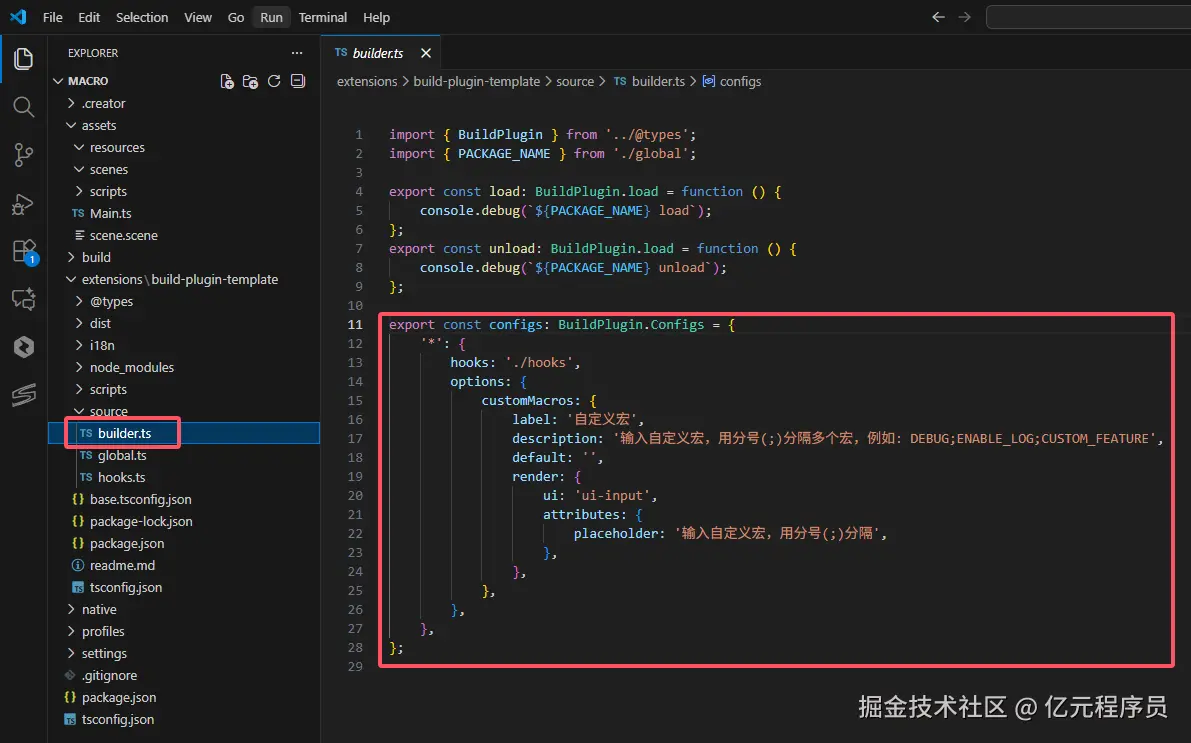Open Explorer's more actions ellipsis menu

[296, 53]
